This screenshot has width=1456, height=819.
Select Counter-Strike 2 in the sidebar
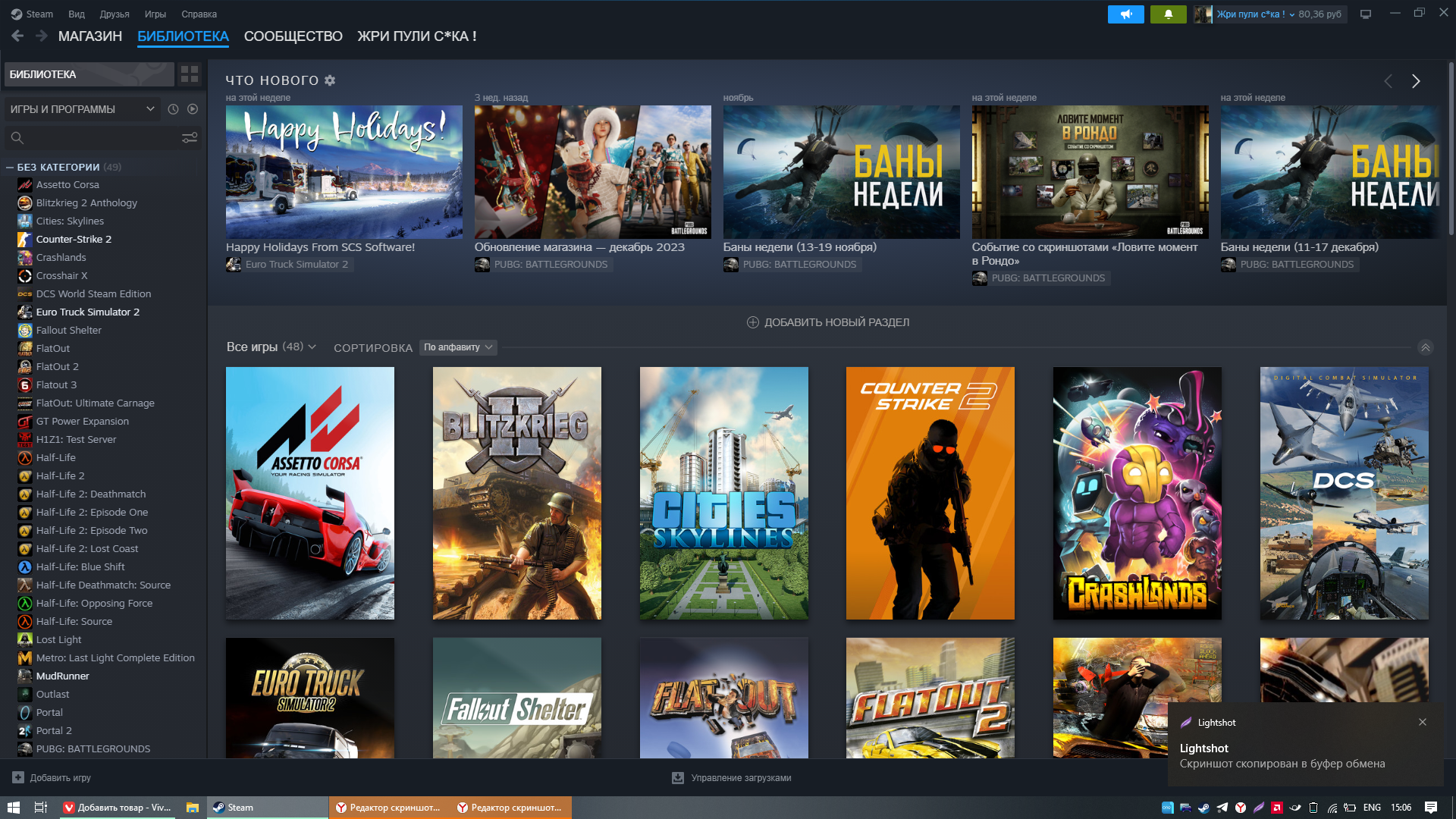tap(74, 239)
